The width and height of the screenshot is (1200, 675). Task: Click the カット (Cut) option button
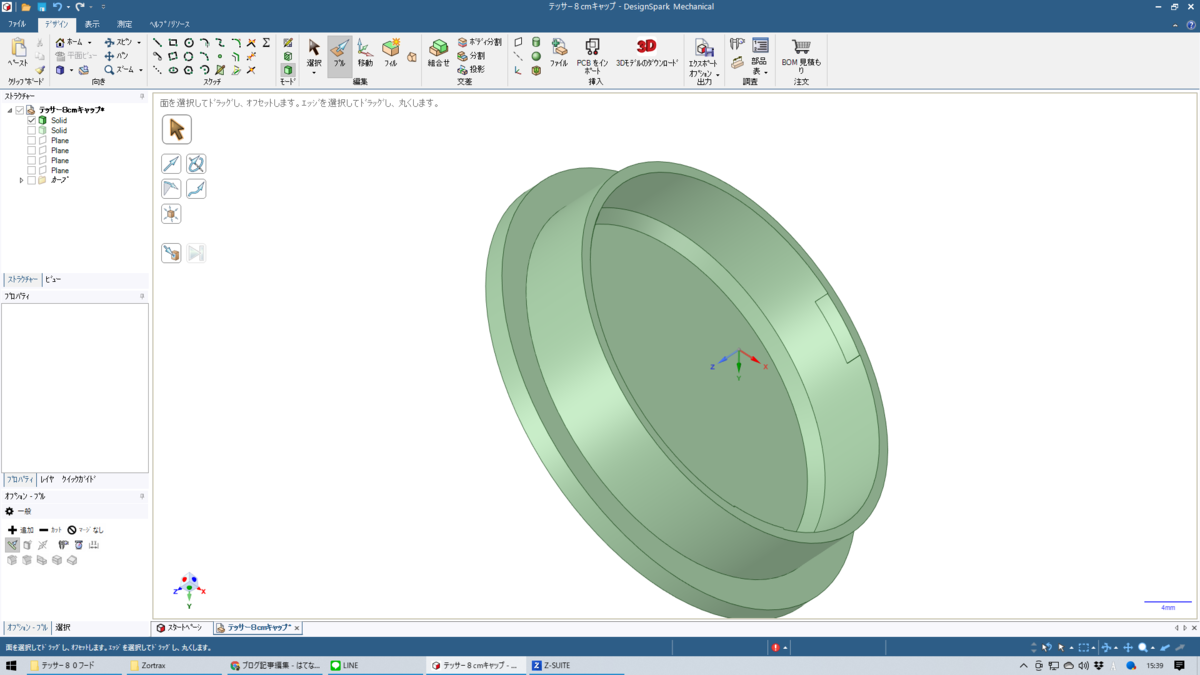coord(50,530)
